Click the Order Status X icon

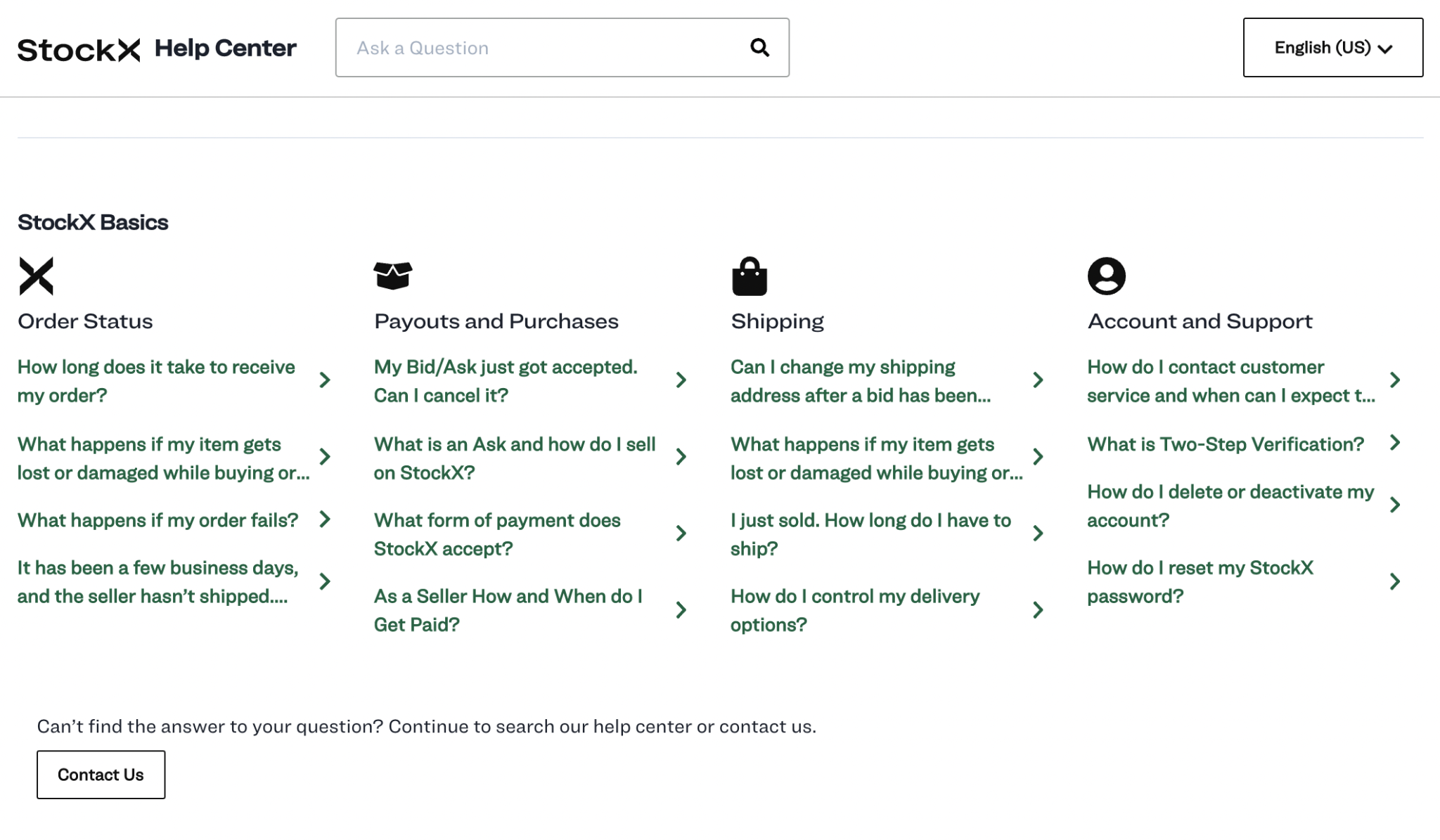[37, 276]
